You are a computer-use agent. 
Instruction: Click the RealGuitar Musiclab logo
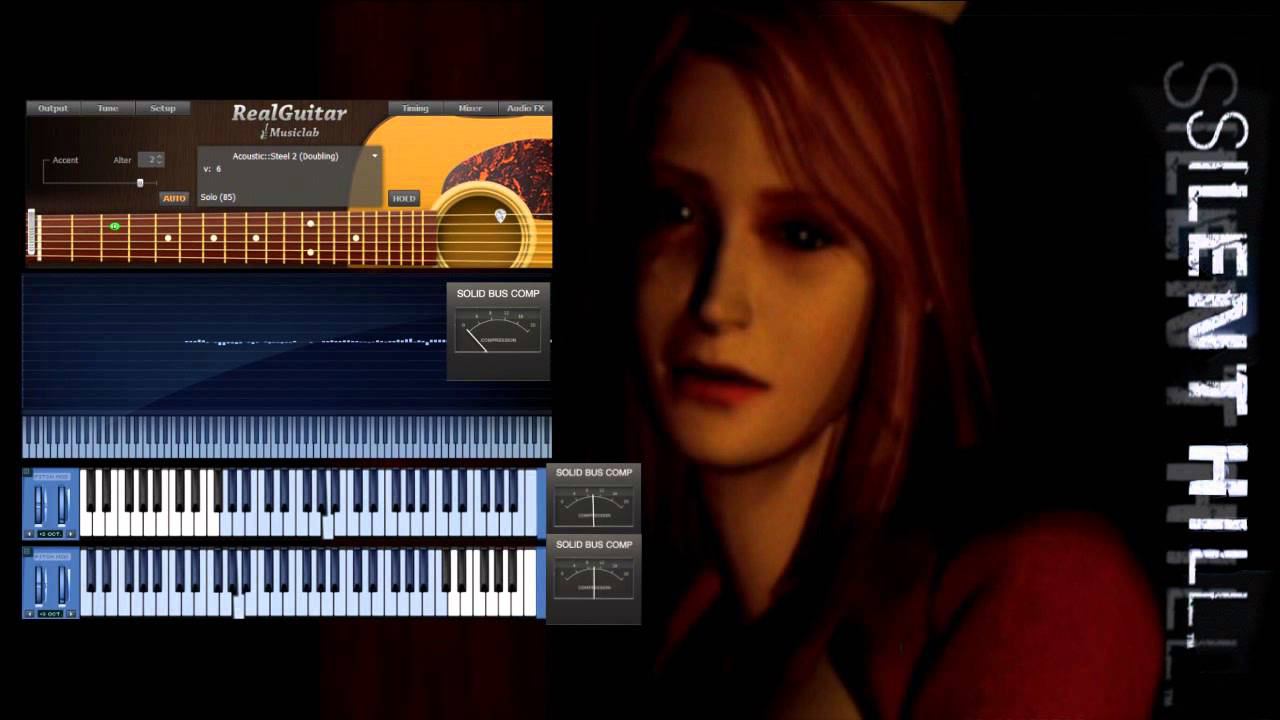pyautogui.click(x=289, y=121)
